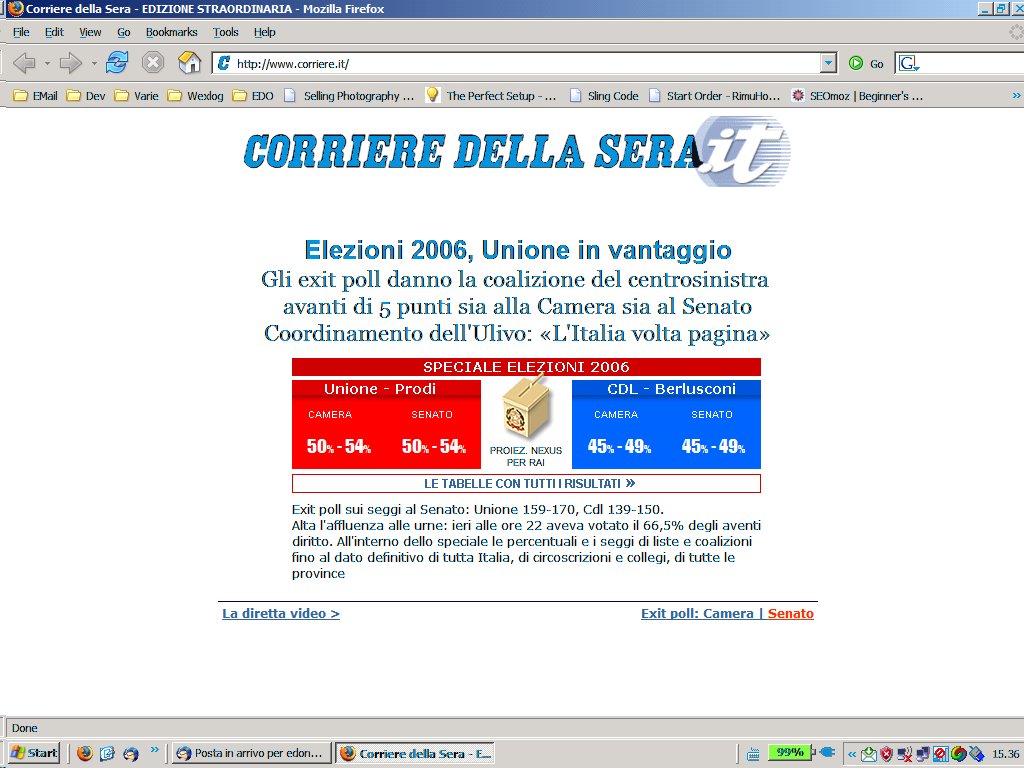Click the system tray clock 15.36

1005,754
